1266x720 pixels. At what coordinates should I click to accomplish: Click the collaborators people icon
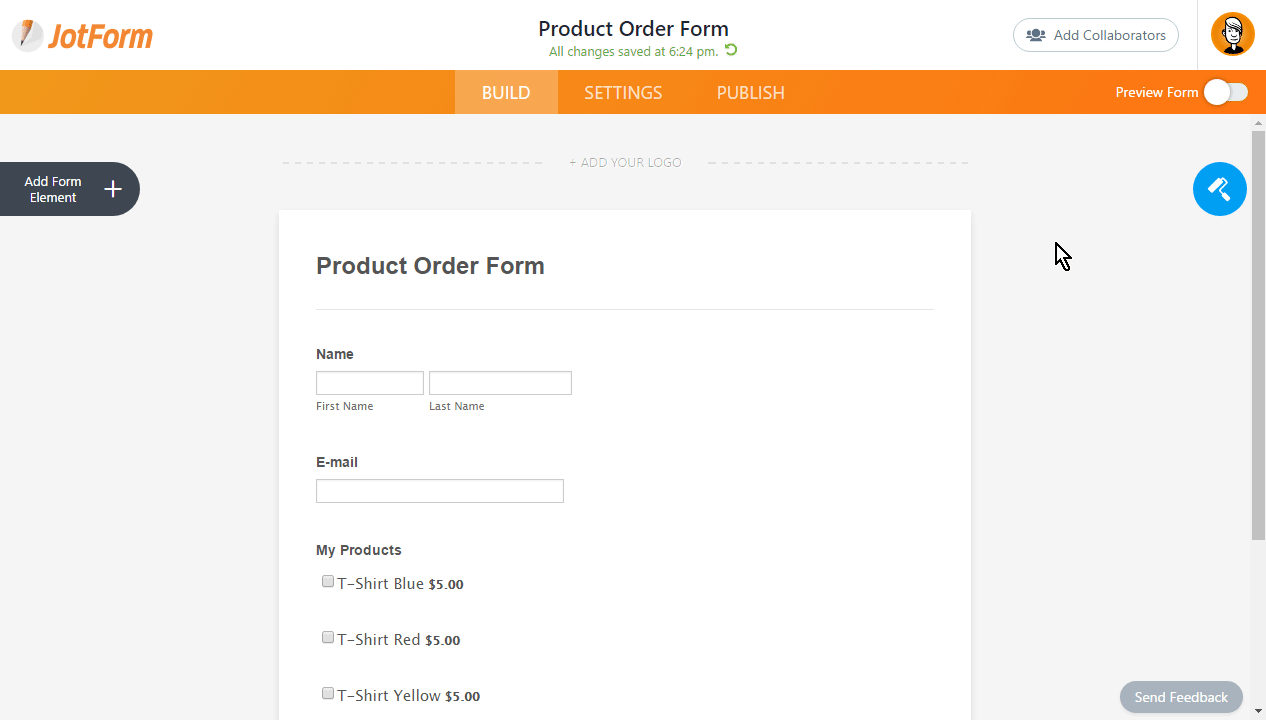pos(1036,35)
